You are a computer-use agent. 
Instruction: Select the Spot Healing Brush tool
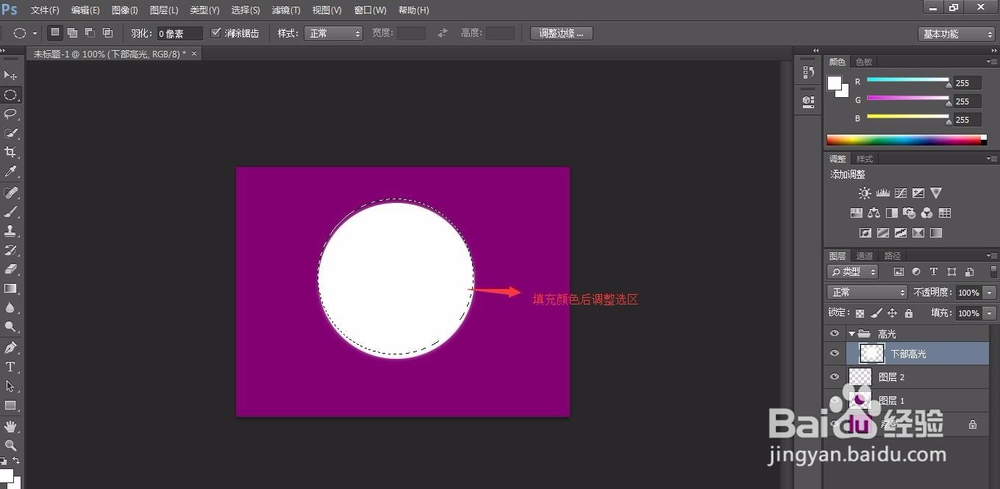[x=10, y=193]
